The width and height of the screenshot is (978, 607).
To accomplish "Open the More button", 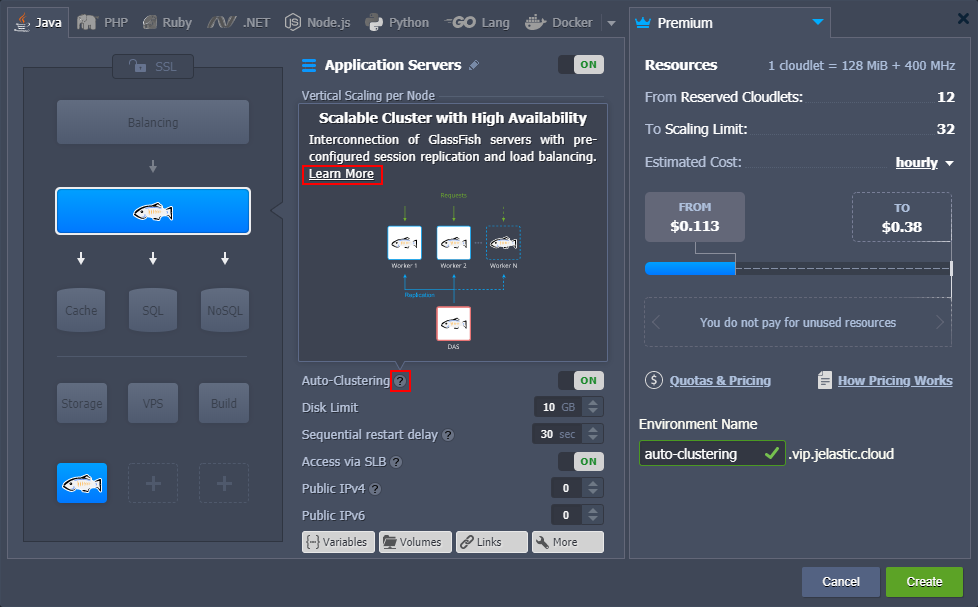I will click(x=568, y=542).
